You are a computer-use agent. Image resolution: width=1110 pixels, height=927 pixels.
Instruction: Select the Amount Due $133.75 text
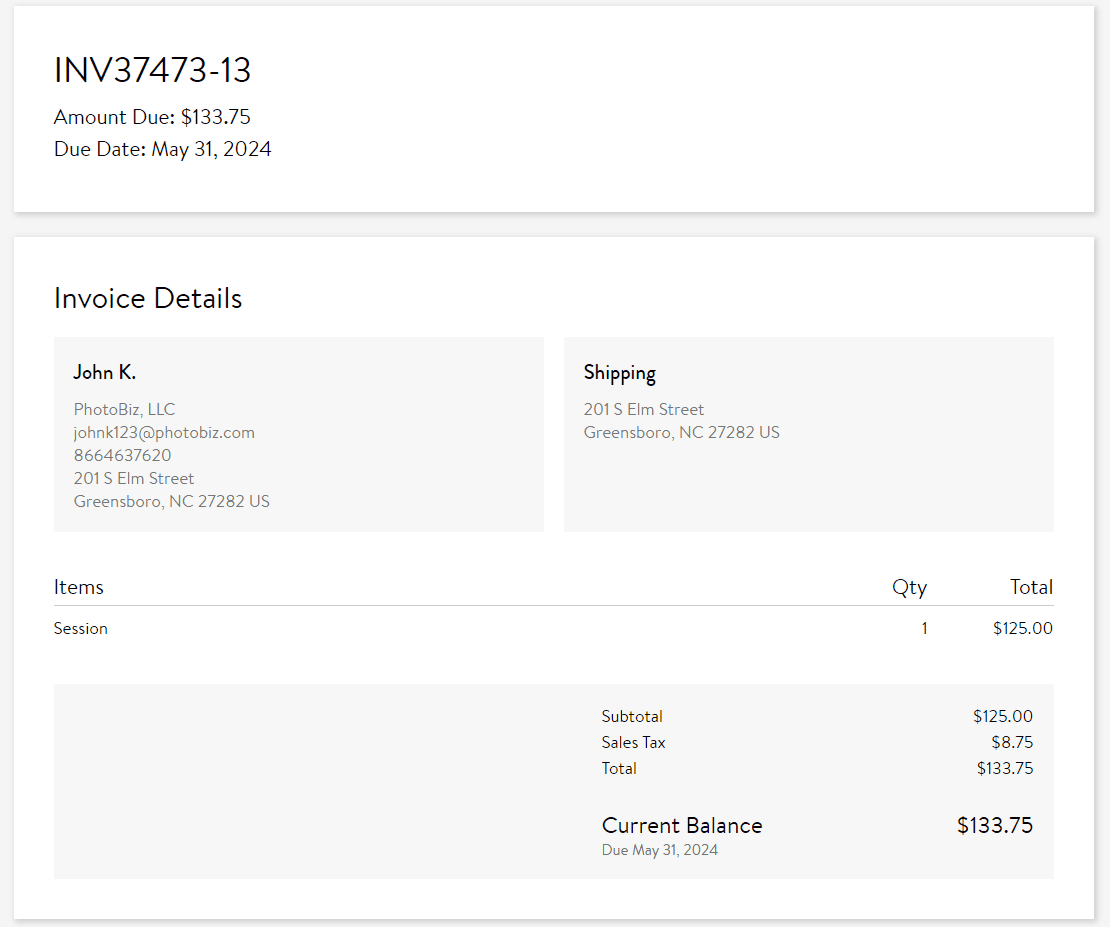[x=152, y=117]
